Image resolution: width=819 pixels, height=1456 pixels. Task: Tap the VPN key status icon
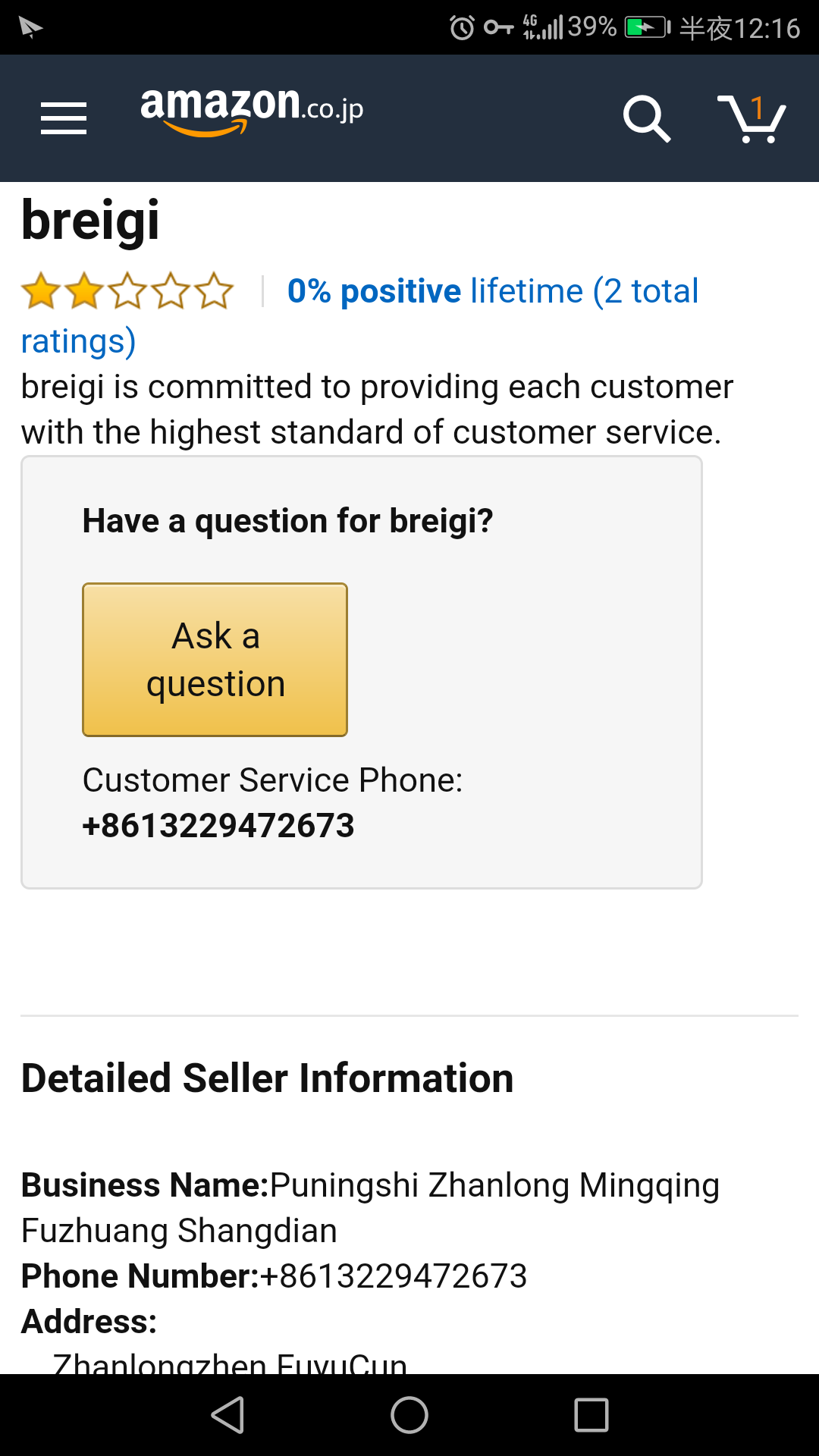(x=498, y=28)
